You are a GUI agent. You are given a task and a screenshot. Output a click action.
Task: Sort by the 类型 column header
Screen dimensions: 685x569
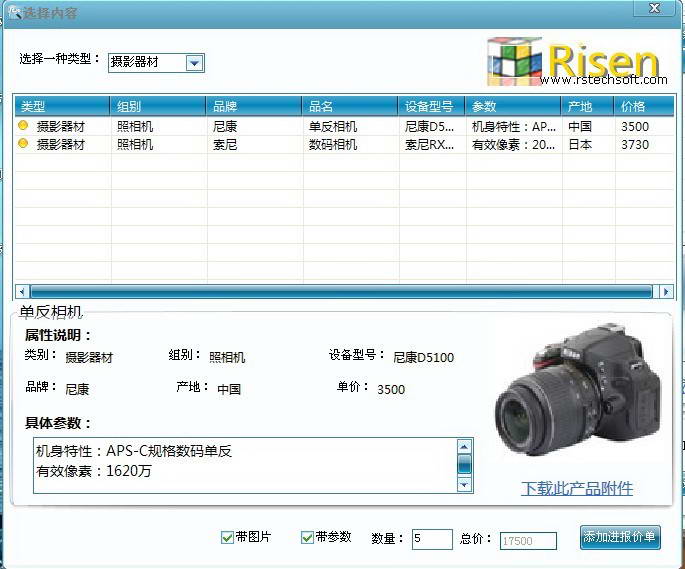click(x=62, y=106)
